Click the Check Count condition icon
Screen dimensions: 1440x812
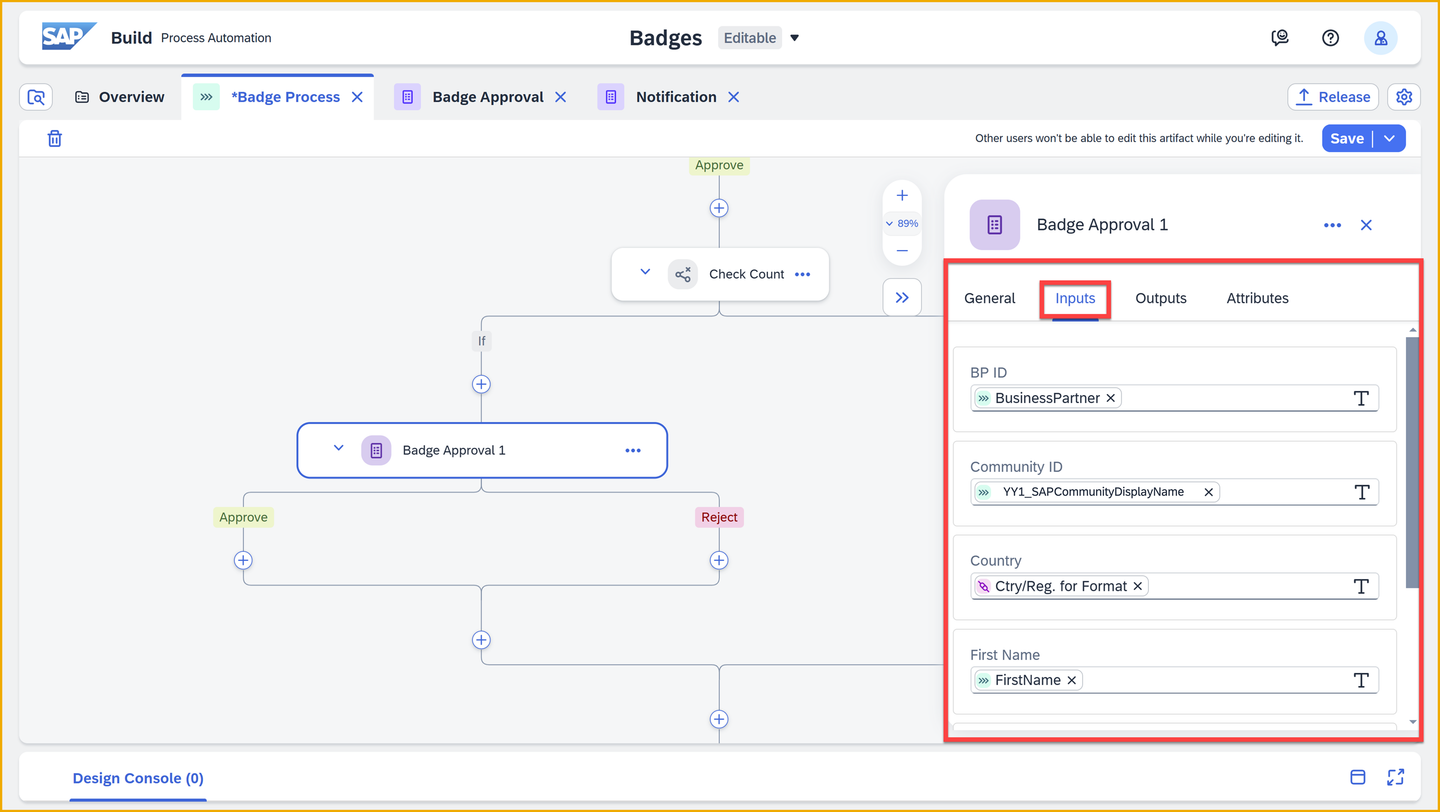[683, 274]
